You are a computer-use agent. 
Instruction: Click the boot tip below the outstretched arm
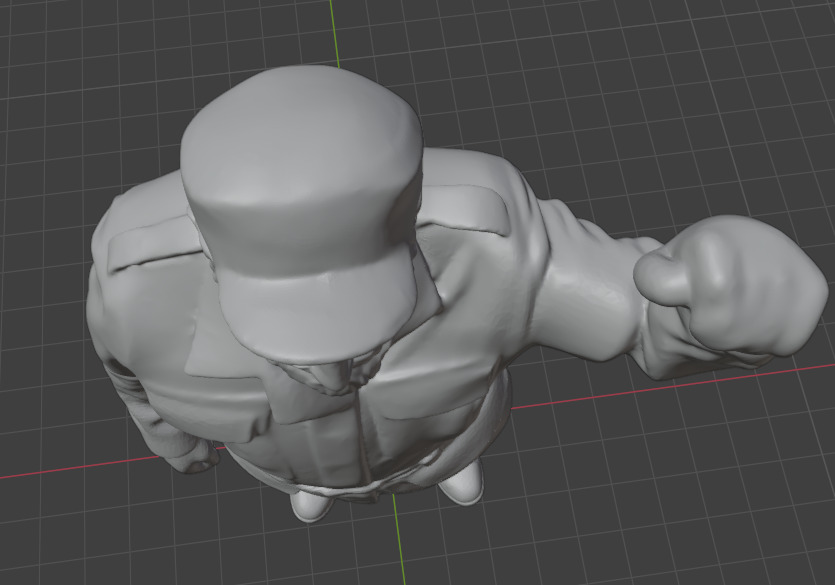click(x=461, y=483)
